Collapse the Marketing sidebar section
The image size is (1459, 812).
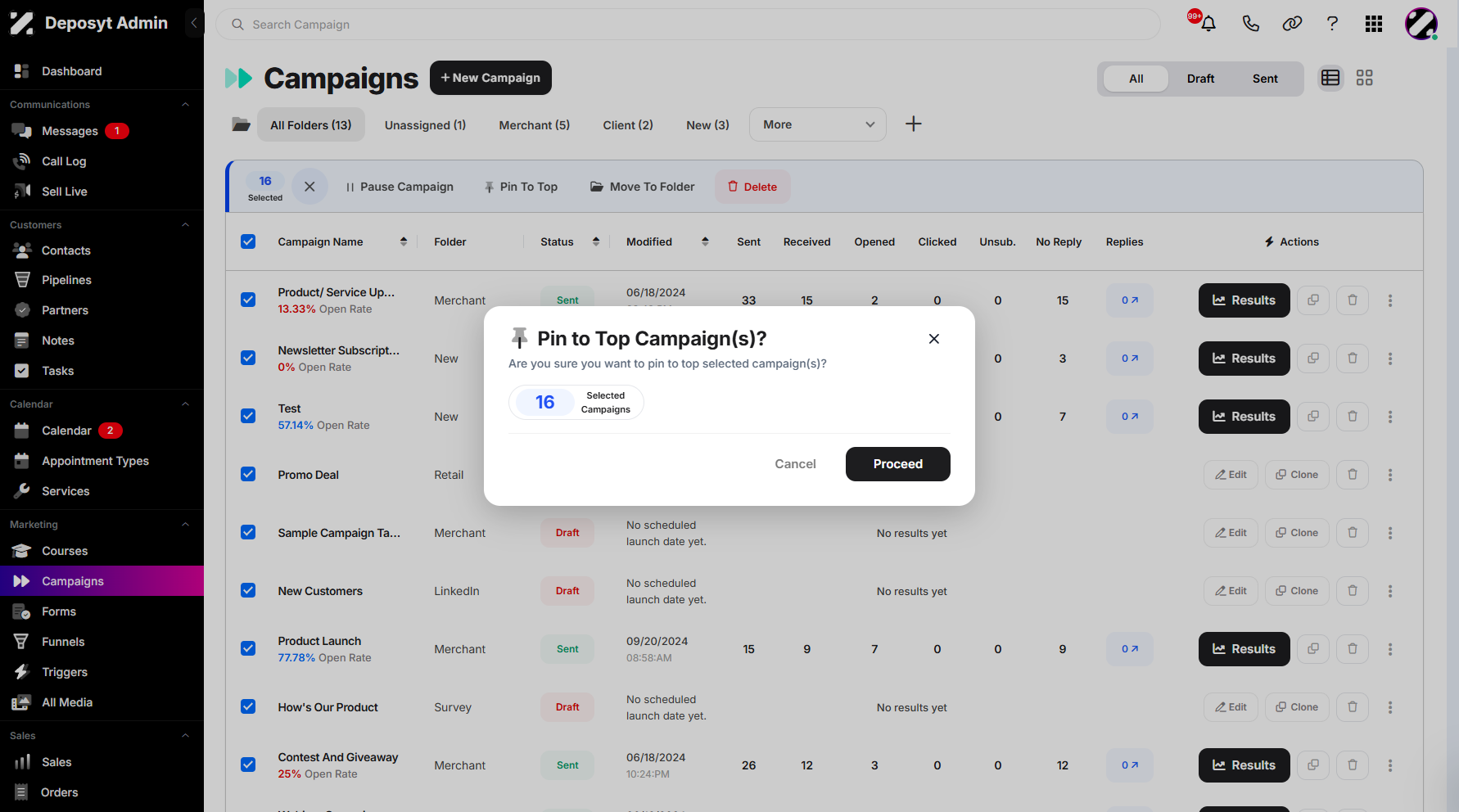point(185,525)
